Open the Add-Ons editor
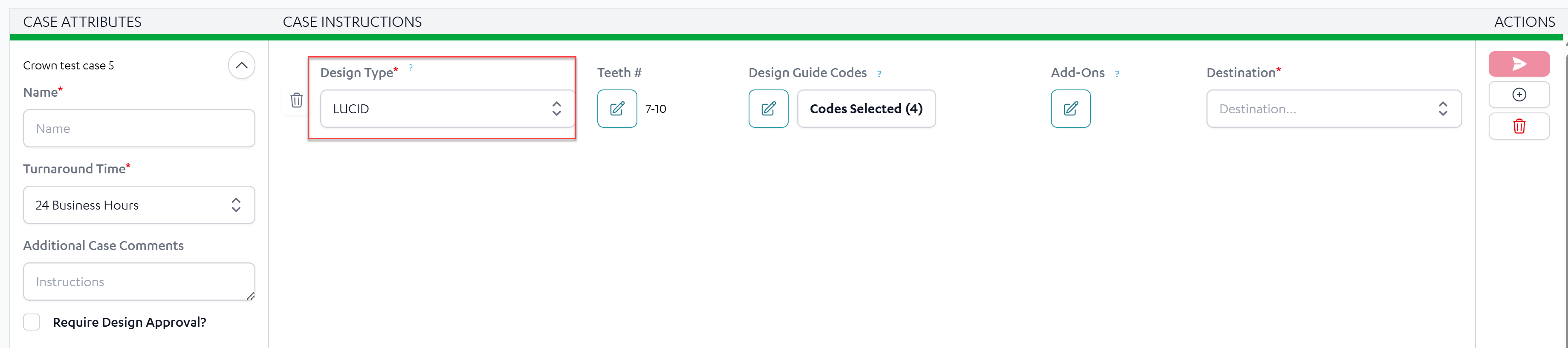1568x348 pixels. click(1070, 109)
